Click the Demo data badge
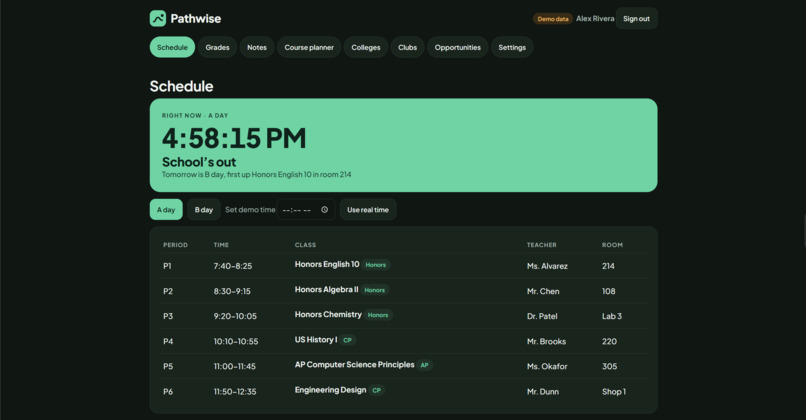 tap(553, 19)
